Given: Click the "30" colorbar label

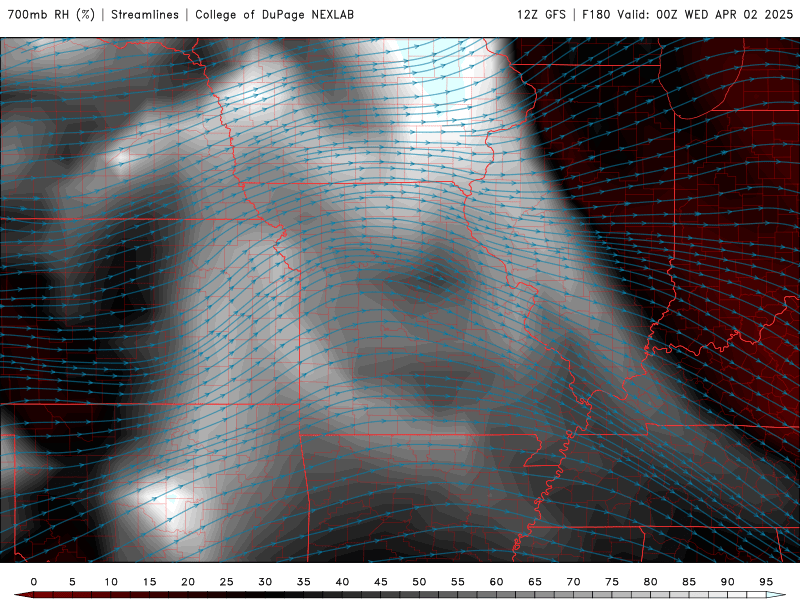Looking at the screenshot, I should (x=265, y=582).
